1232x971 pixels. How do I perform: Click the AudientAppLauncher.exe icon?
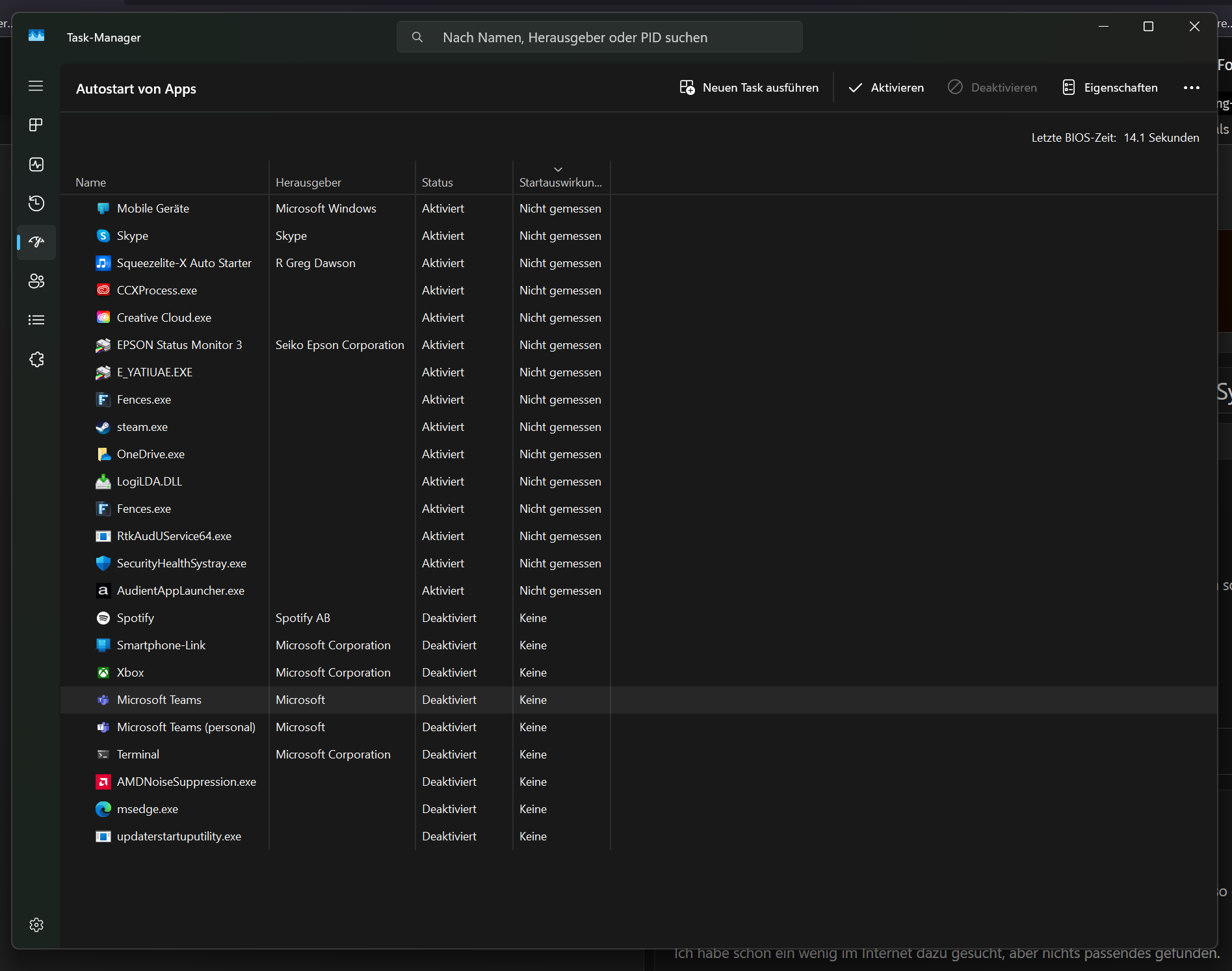pyautogui.click(x=103, y=590)
